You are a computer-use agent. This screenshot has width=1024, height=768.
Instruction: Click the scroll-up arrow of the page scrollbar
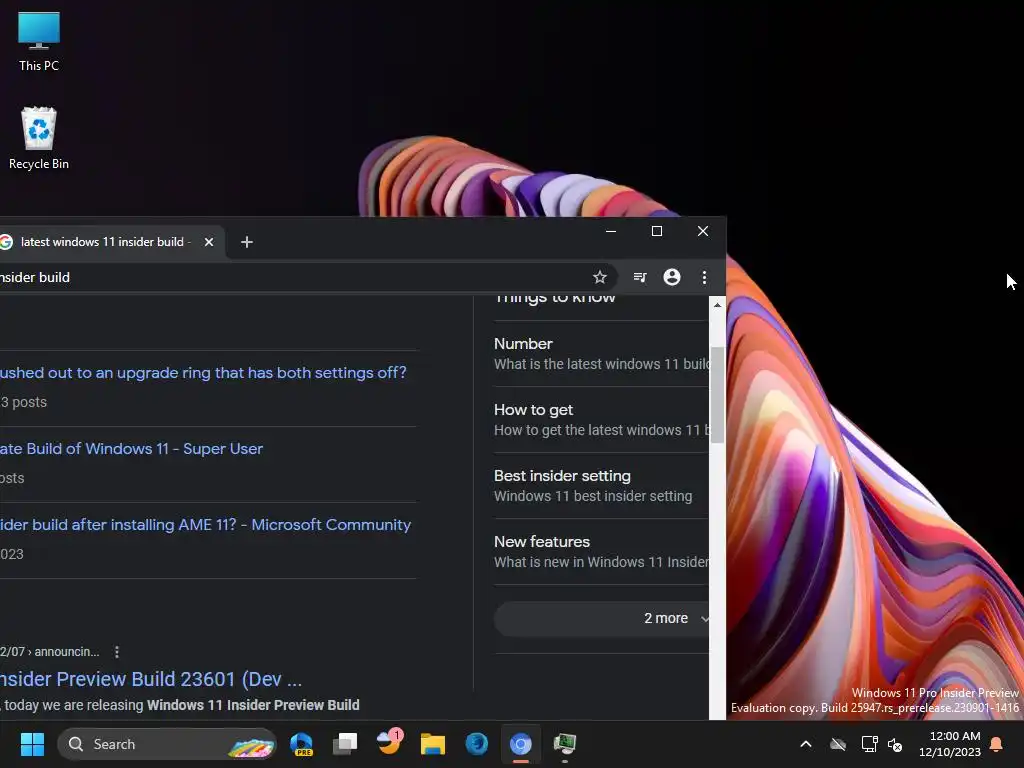717,305
